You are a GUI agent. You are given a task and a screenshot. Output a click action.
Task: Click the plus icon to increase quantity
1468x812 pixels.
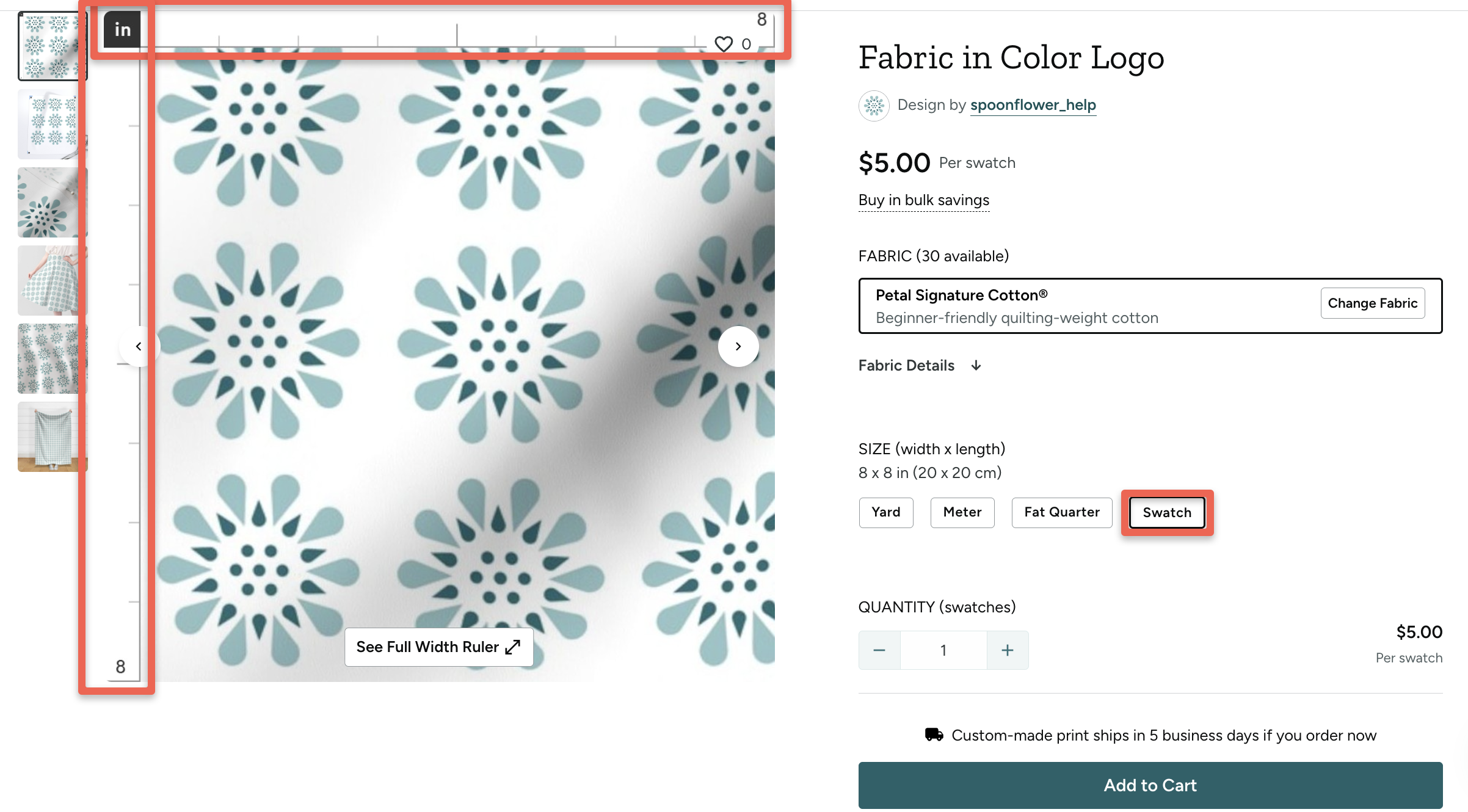1008,650
